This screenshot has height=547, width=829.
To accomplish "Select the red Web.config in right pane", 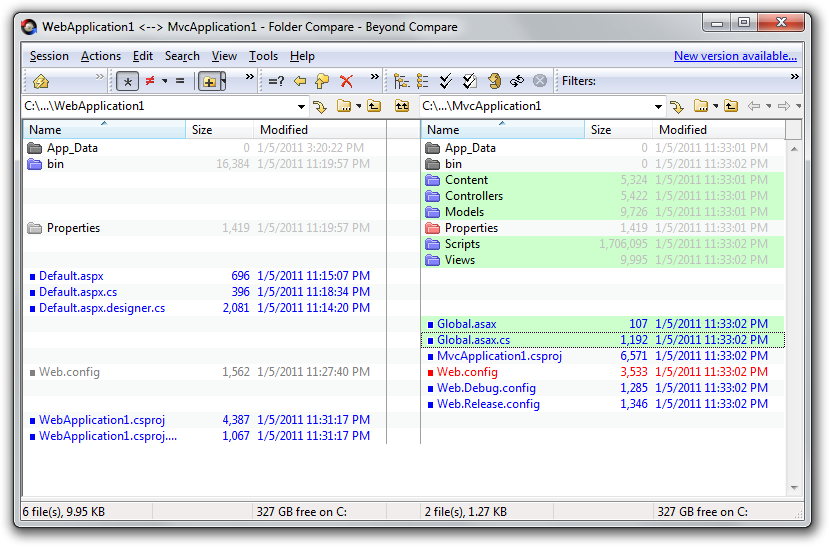I will (x=603, y=372).
